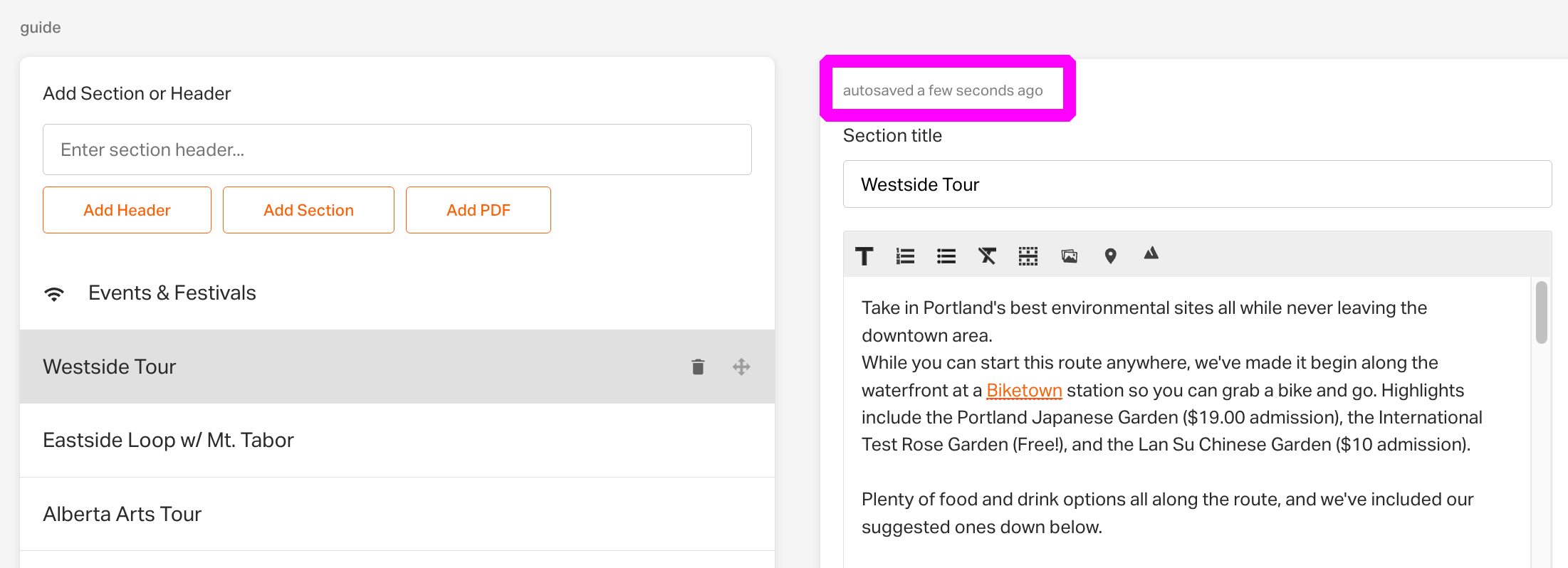Click the Add PDF button
This screenshot has height=568, width=1568.
pyautogui.click(x=479, y=210)
